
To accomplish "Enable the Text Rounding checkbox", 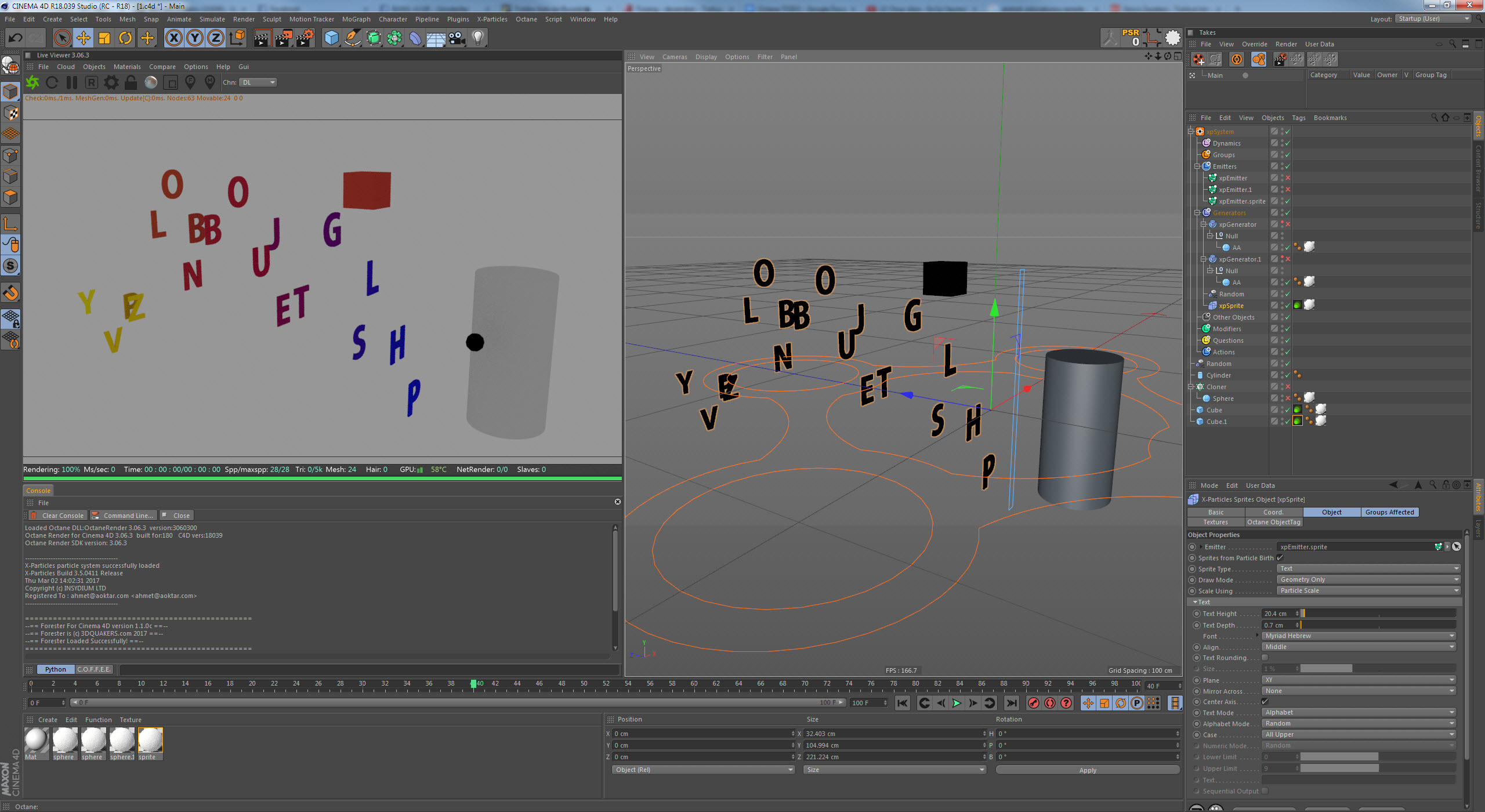I will point(1265,658).
